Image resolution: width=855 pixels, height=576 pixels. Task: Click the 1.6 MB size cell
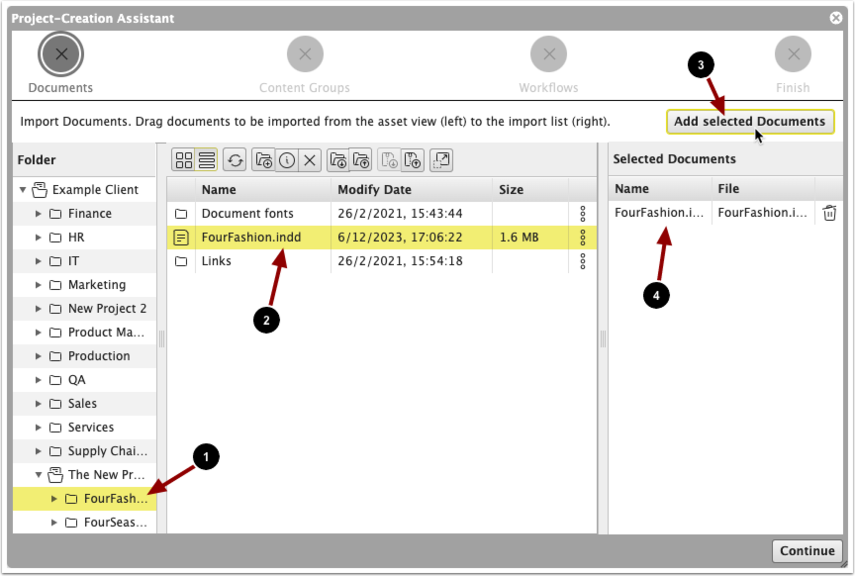519,237
